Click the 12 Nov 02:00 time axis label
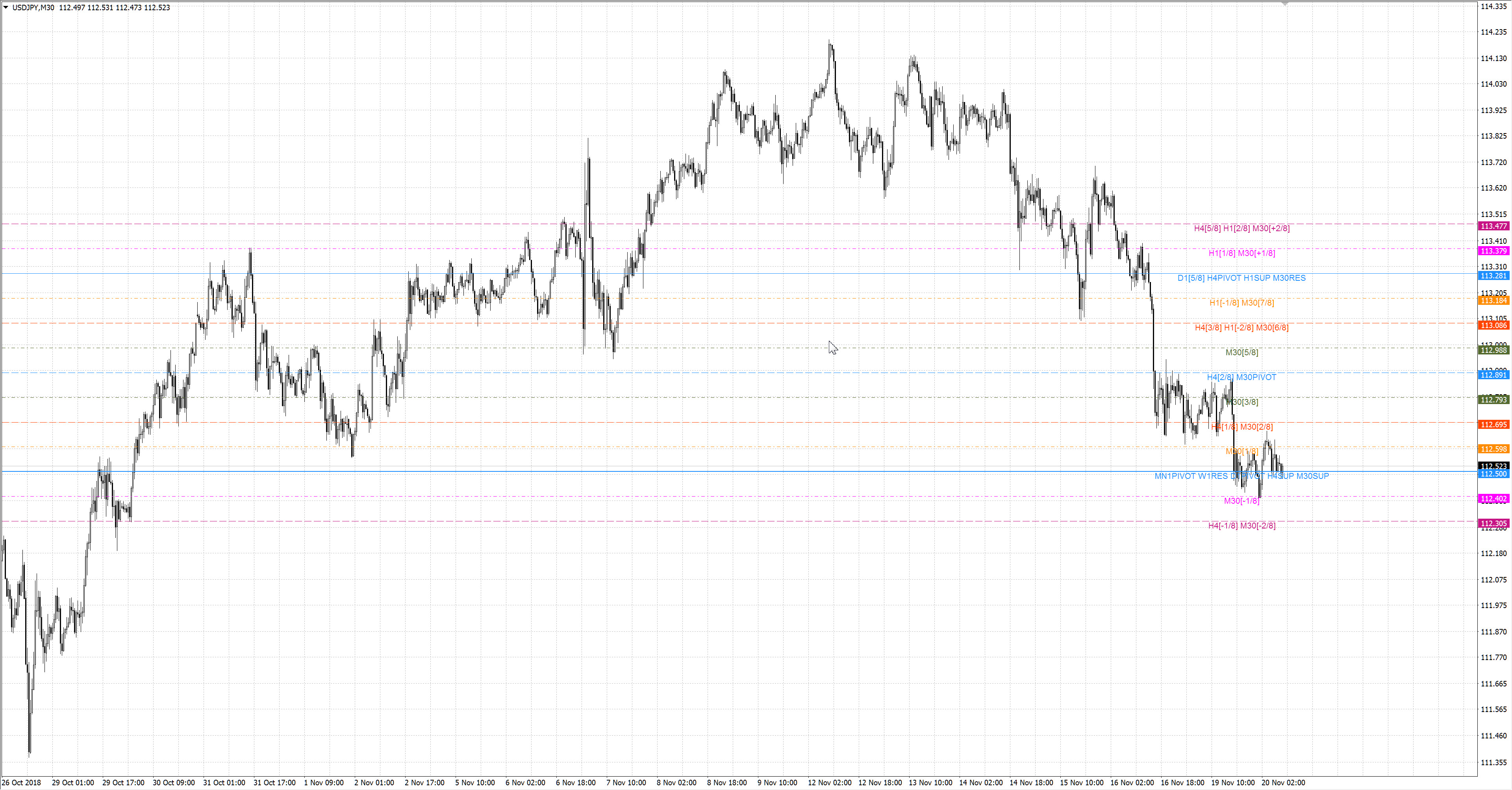The height and width of the screenshot is (790, 1512). click(x=829, y=783)
